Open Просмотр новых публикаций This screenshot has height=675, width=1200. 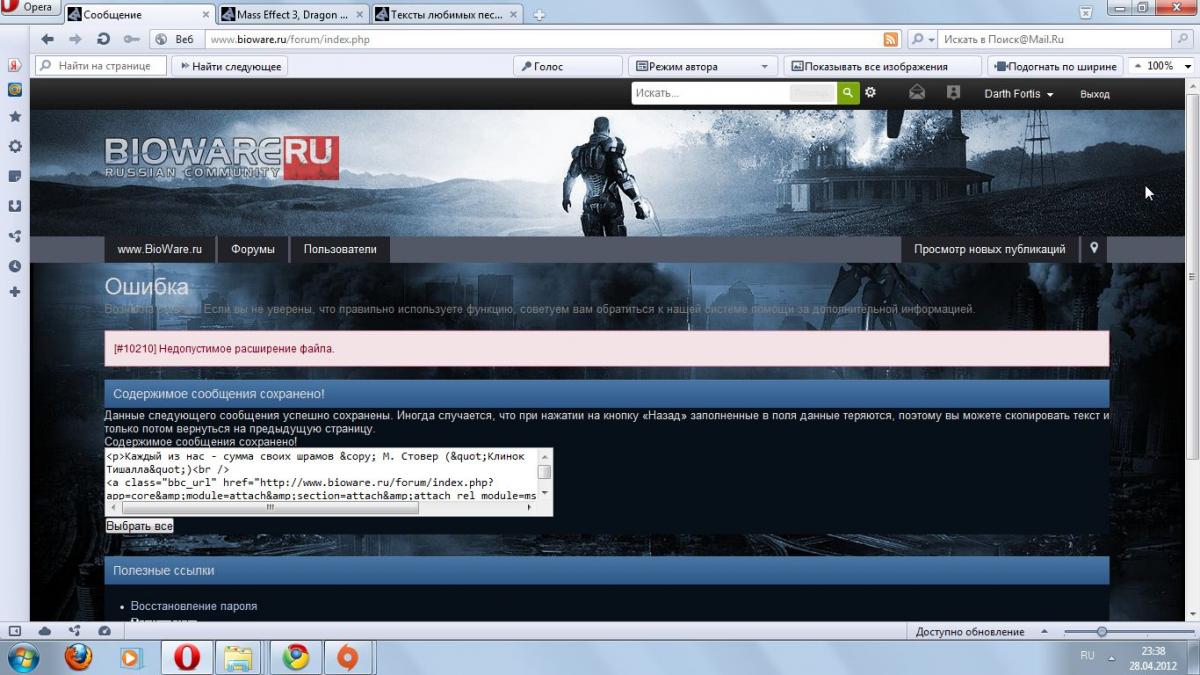tap(990, 249)
